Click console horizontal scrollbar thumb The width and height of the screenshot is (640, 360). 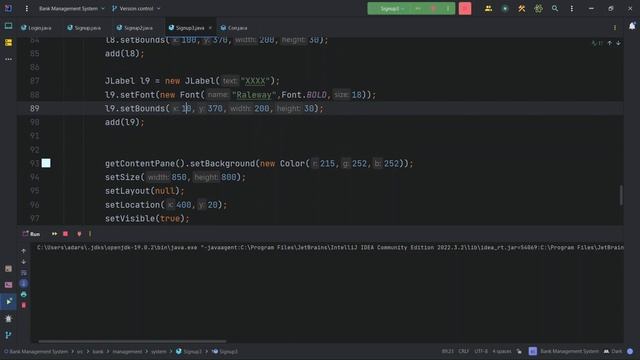coord(132,341)
